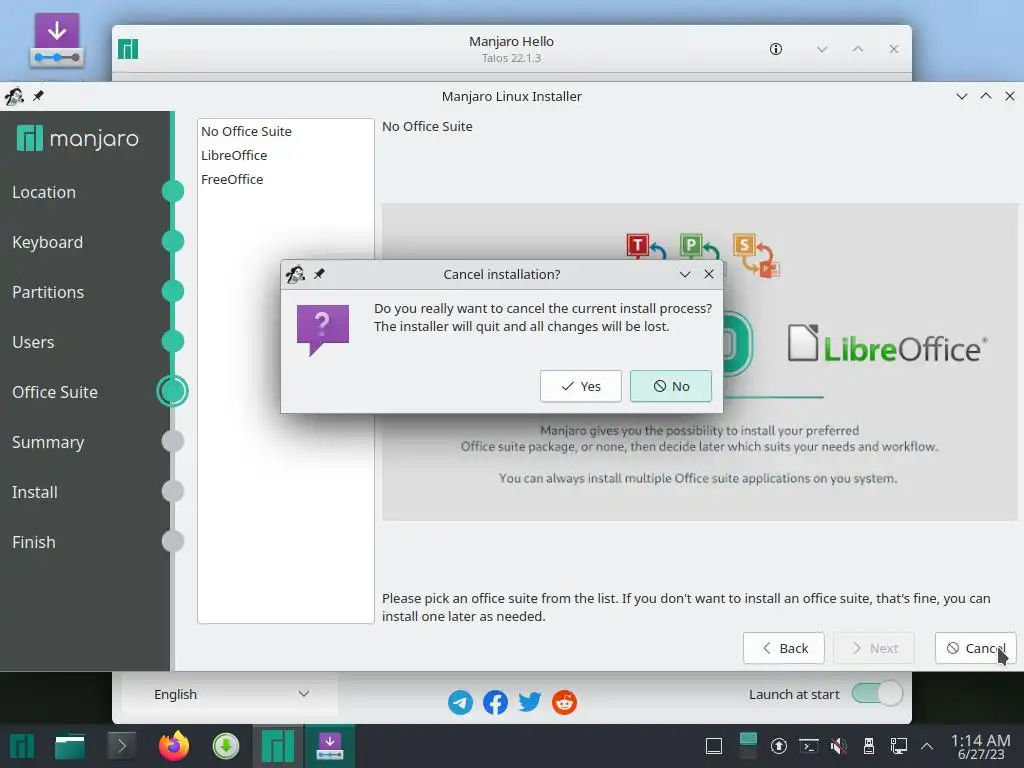Click the muted volume tray icon

pyautogui.click(x=839, y=746)
